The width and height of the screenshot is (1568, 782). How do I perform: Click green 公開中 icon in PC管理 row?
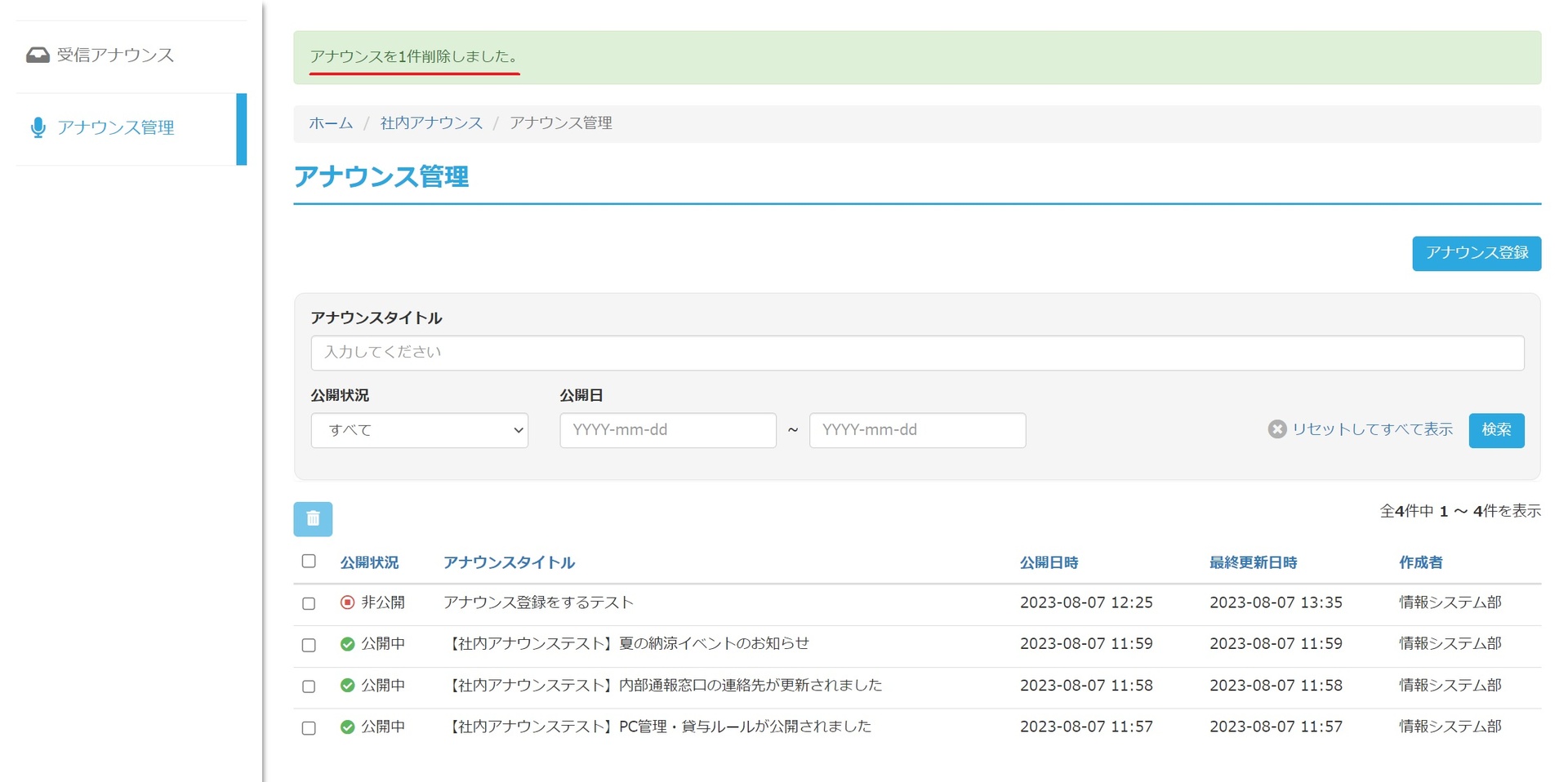pos(347,726)
